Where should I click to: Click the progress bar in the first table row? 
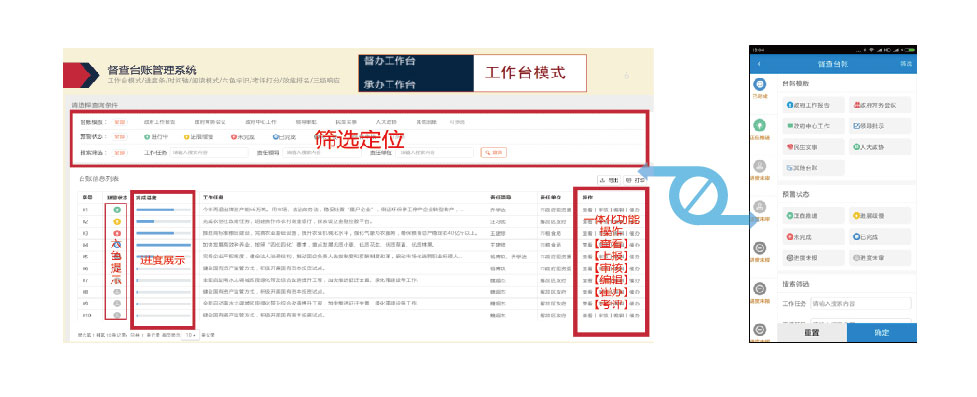pyautogui.click(x=163, y=209)
